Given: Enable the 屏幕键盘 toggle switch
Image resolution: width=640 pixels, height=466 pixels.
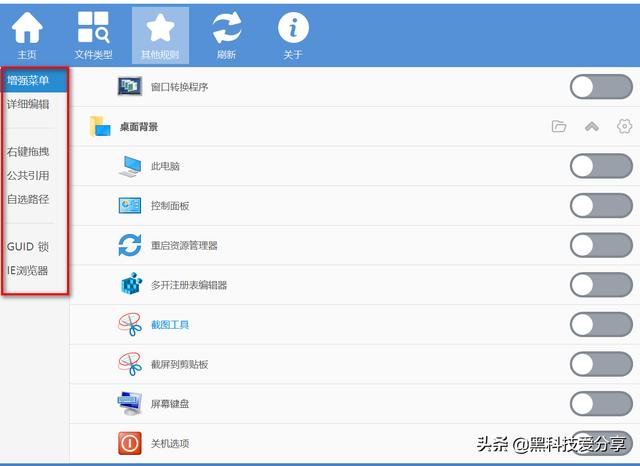Looking at the screenshot, I should pyautogui.click(x=601, y=404).
